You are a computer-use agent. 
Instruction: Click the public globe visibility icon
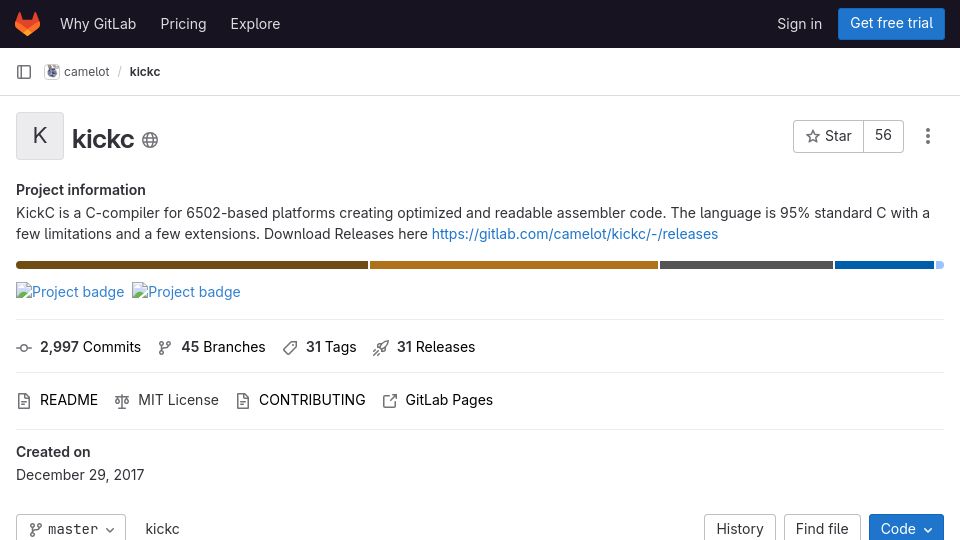point(150,140)
